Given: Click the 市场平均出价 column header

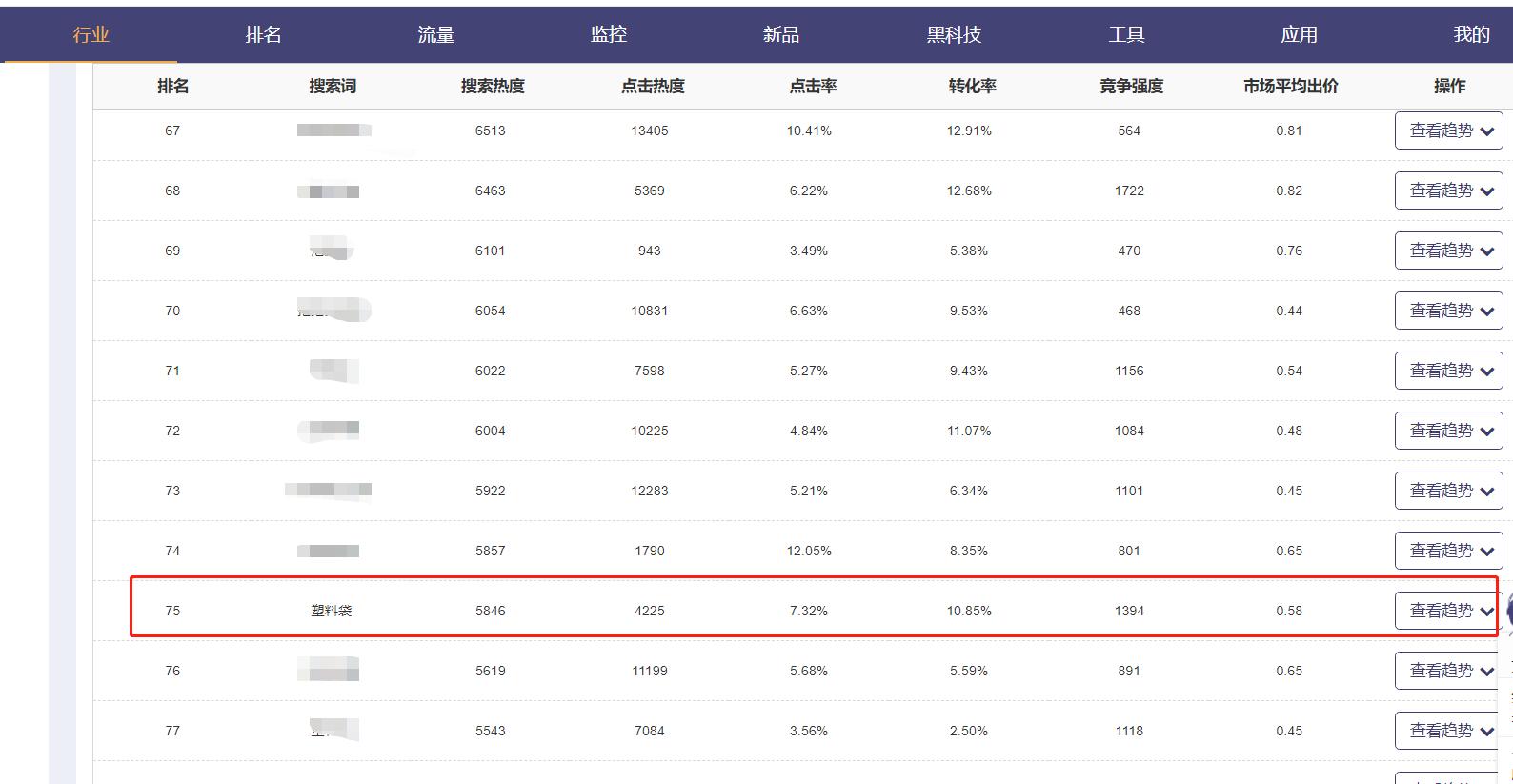Looking at the screenshot, I should coord(1290,87).
